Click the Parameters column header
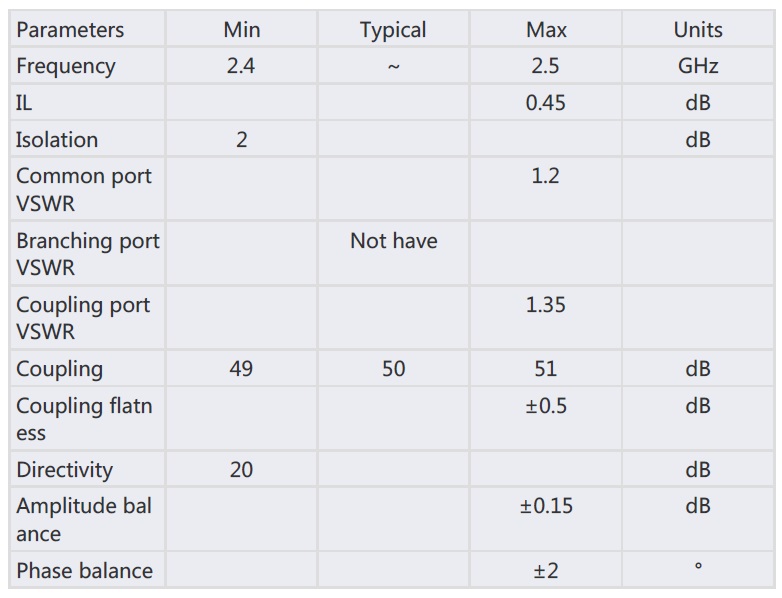The height and width of the screenshot is (598, 782). [x=70, y=30]
